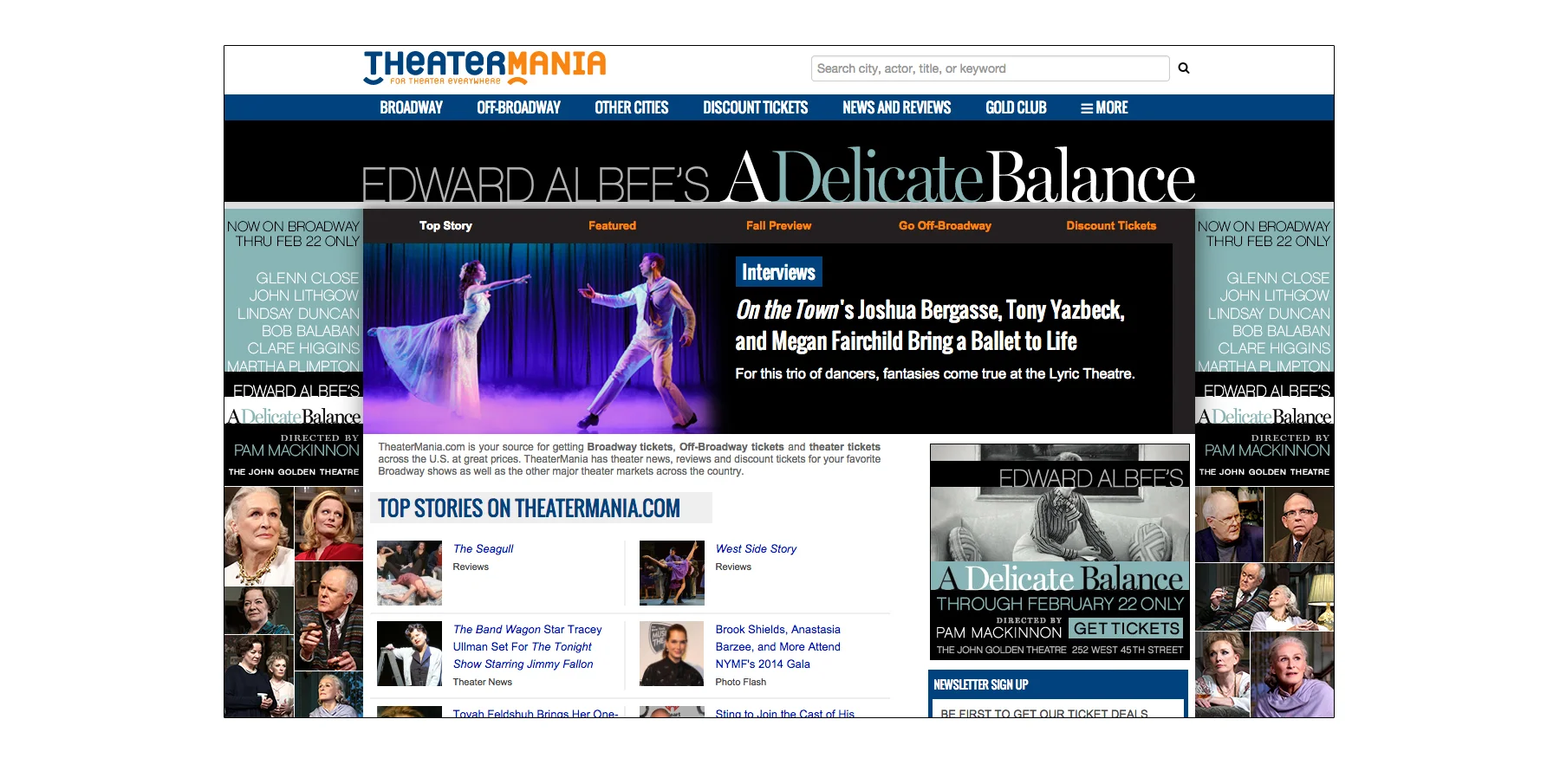Viewport: 1560px width, 784px height.
Task: Click the search magnifying glass icon
Action: pyautogui.click(x=1184, y=68)
